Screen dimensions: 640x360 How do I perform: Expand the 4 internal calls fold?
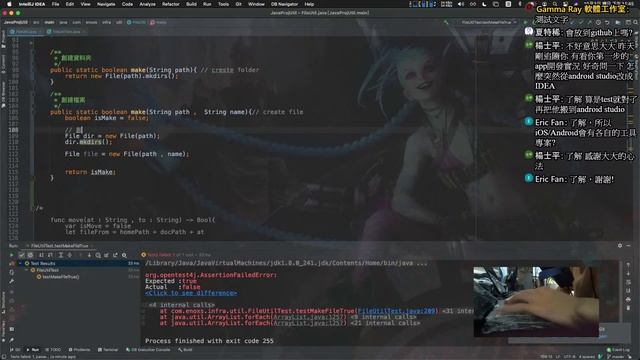[x=182, y=305]
